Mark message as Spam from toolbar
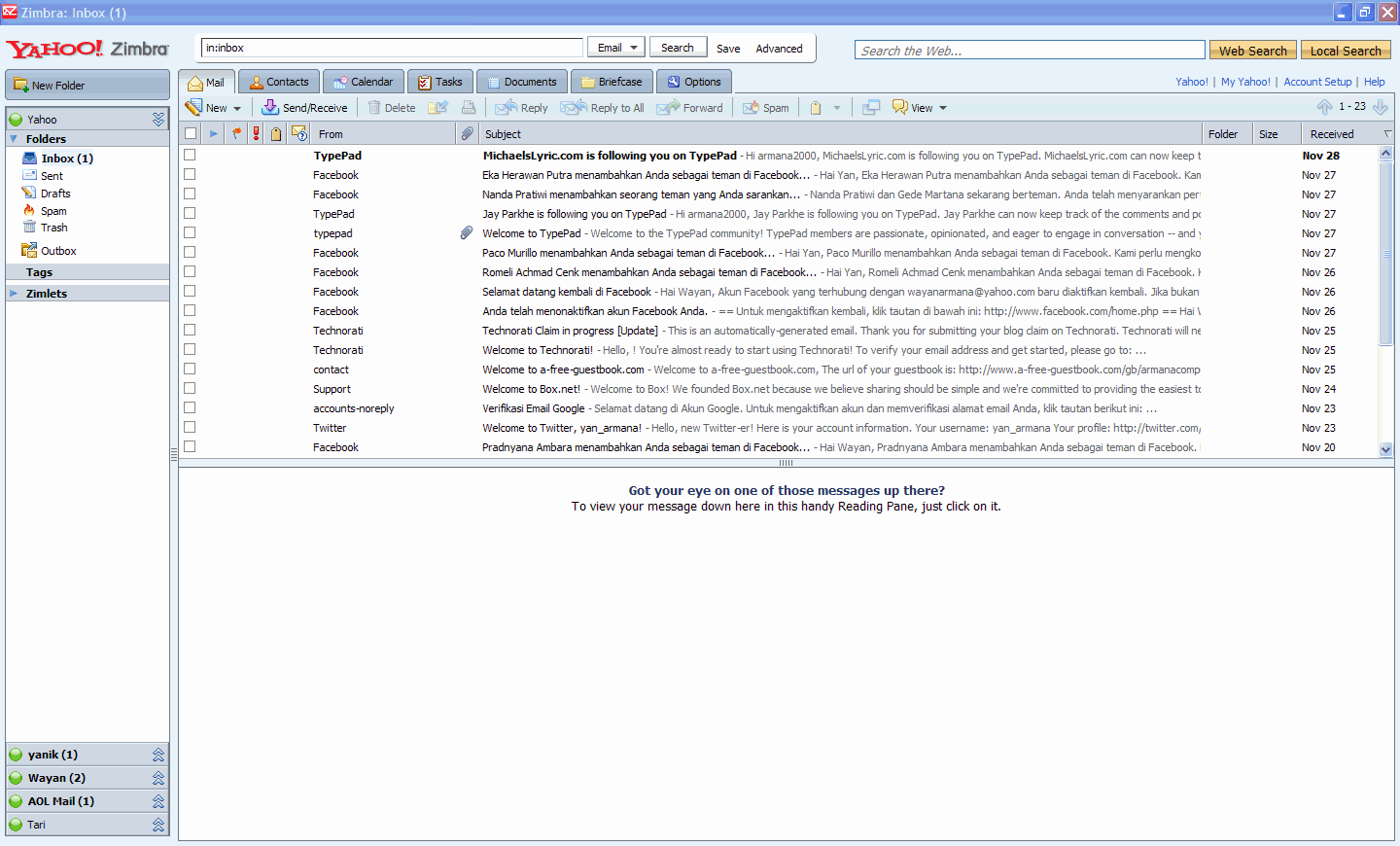 click(x=766, y=107)
